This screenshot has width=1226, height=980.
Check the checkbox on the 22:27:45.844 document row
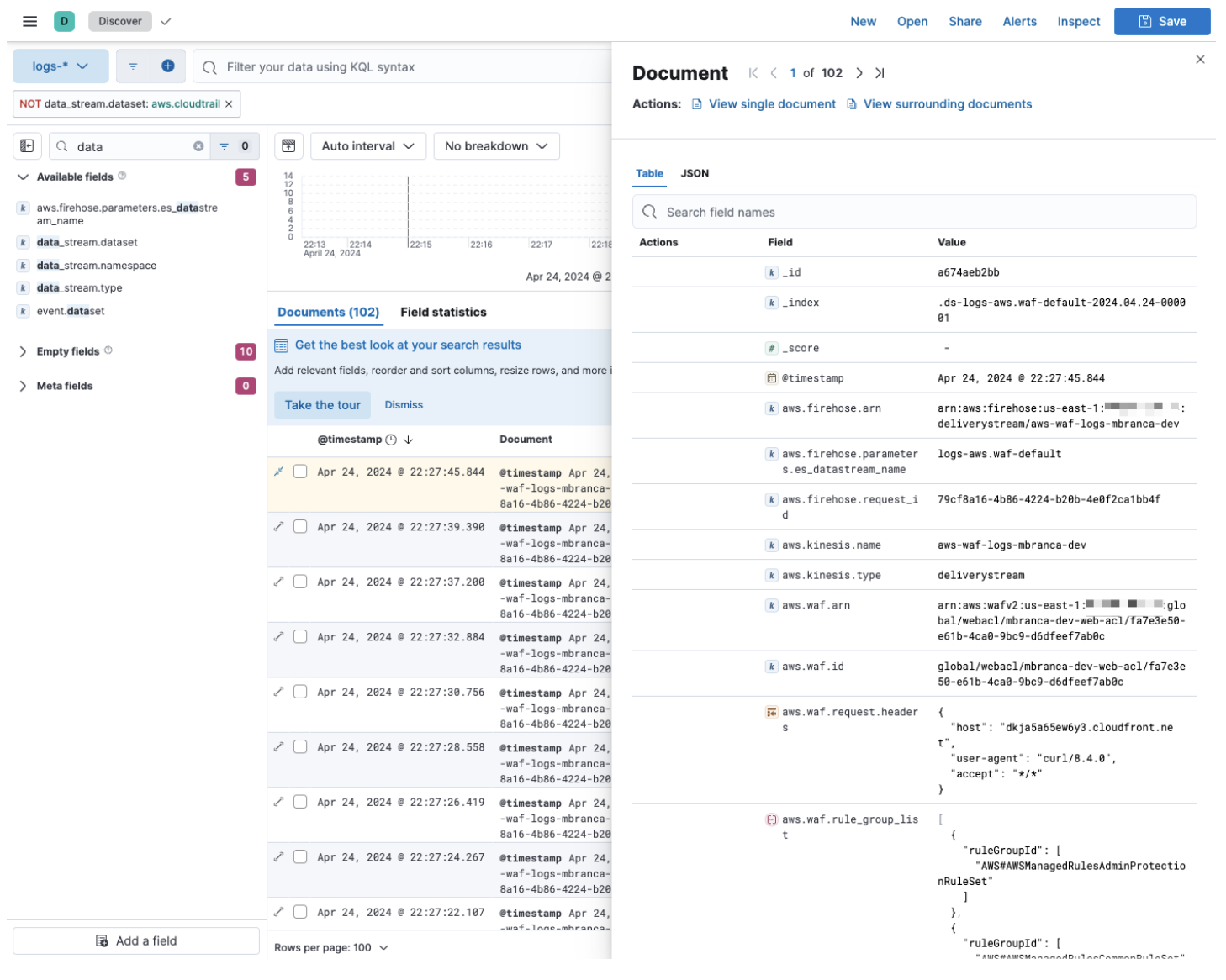[300, 472]
